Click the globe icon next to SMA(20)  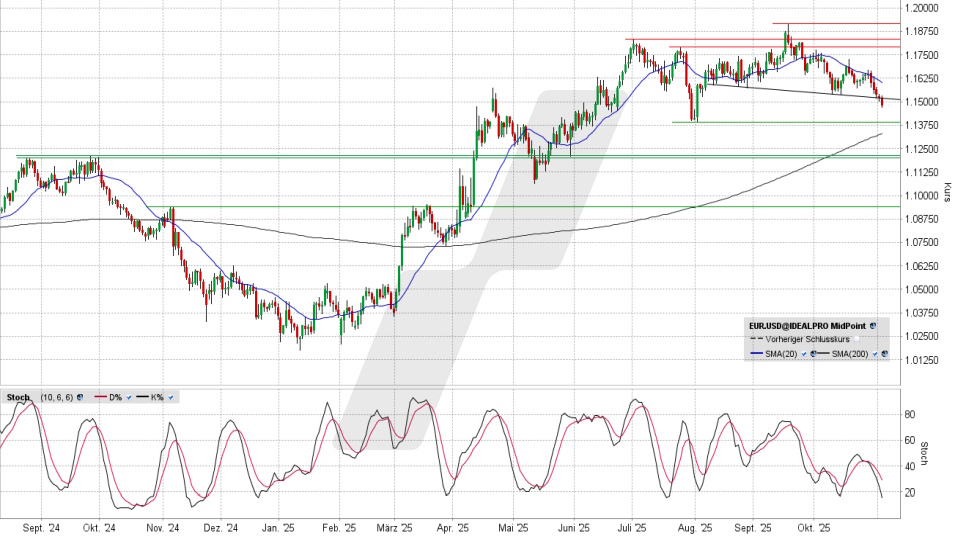click(x=812, y=354)
